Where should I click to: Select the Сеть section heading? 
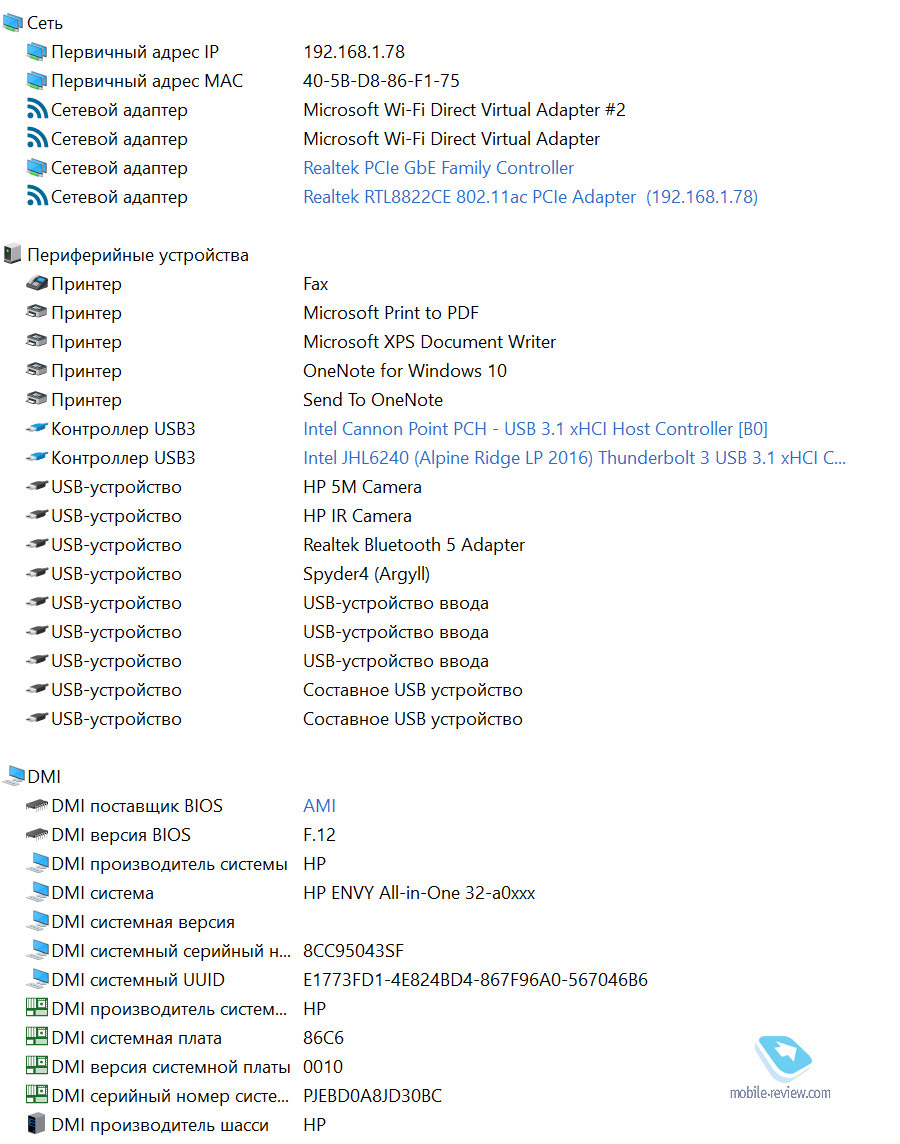click(44, 23)
